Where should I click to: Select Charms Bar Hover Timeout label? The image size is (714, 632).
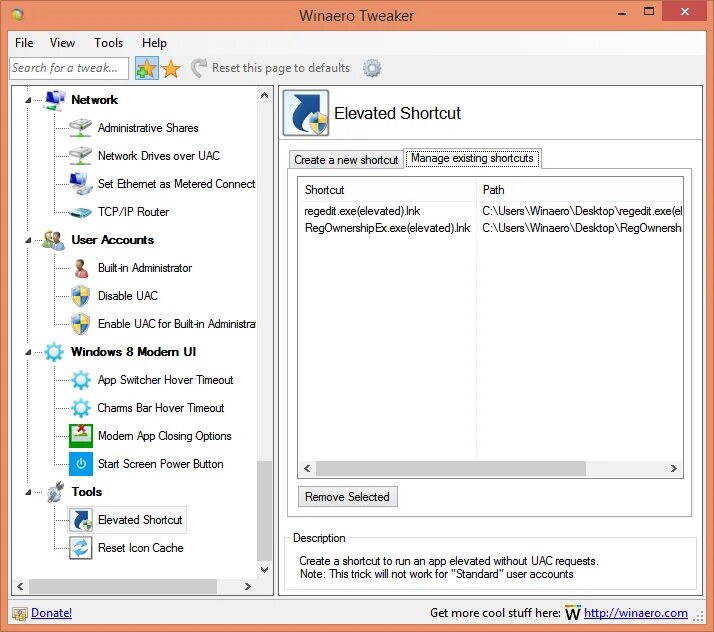pos(161,408)
